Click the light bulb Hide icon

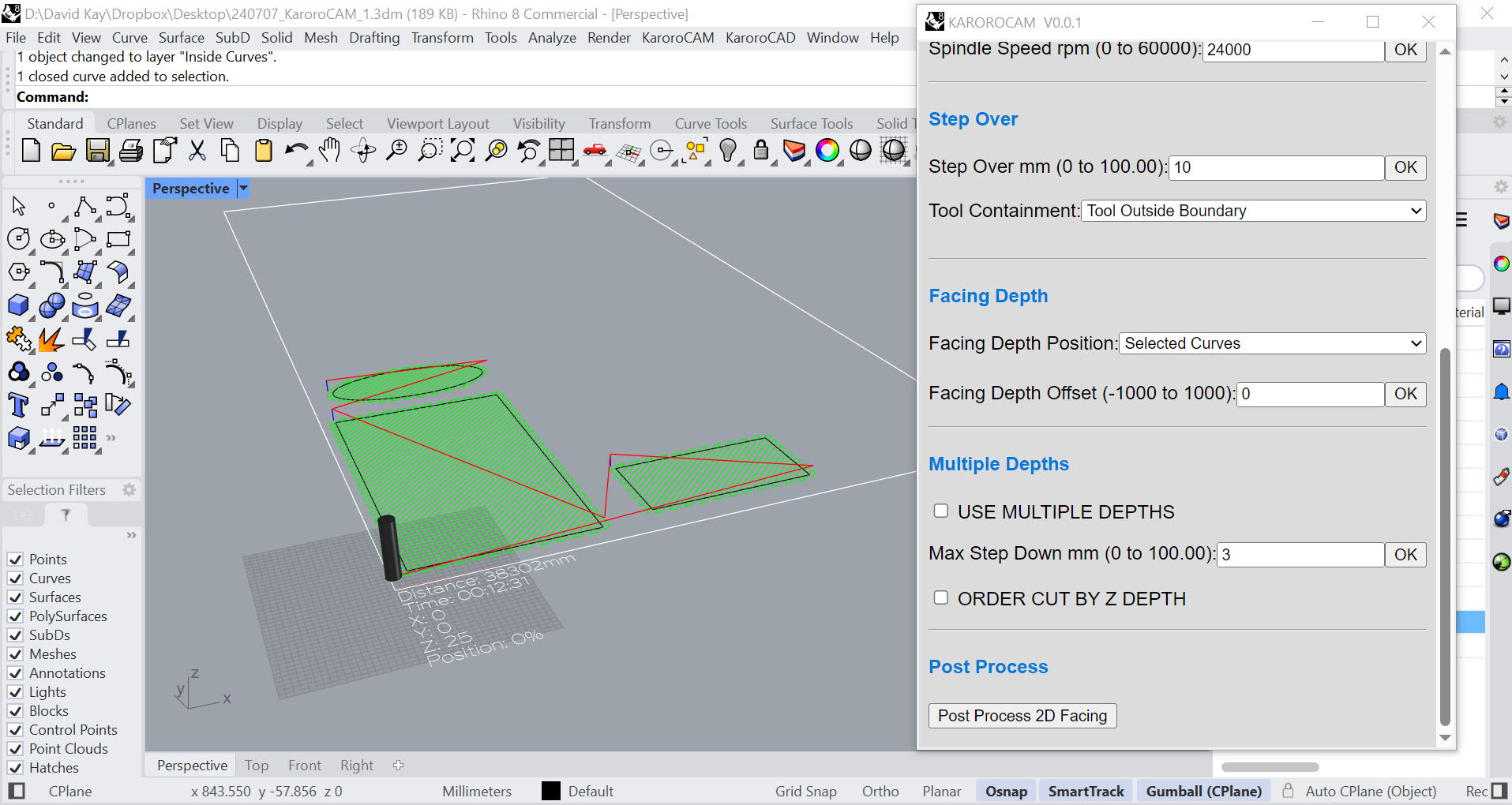pyautogui.click(x=728, y=150)
